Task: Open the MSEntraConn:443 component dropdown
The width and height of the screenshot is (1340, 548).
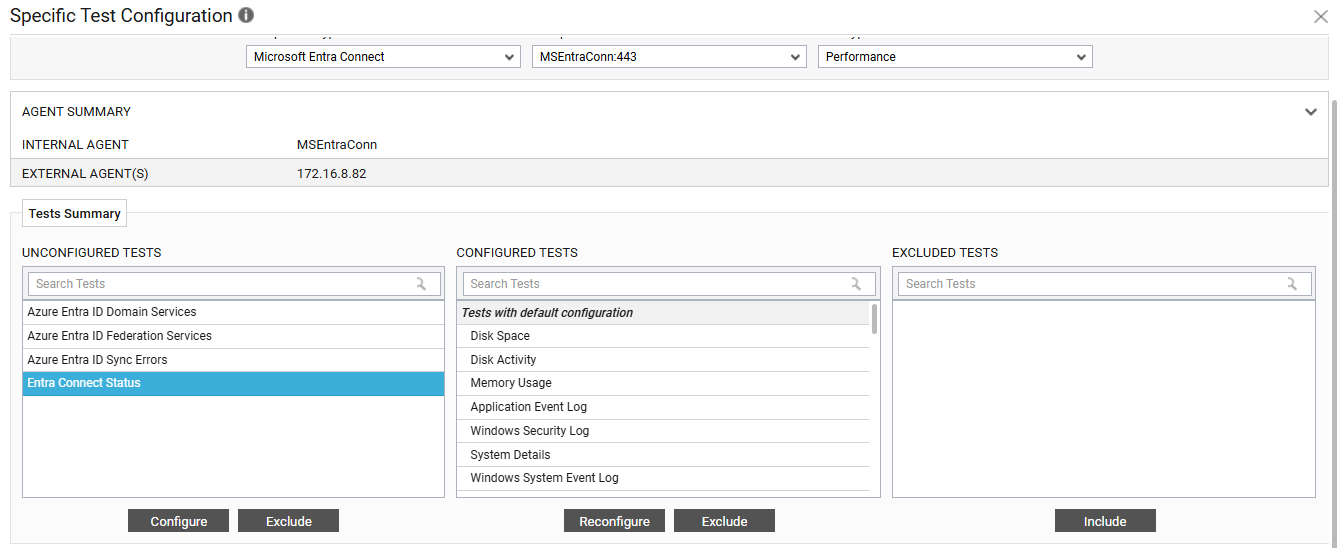Action: [669, 57]
